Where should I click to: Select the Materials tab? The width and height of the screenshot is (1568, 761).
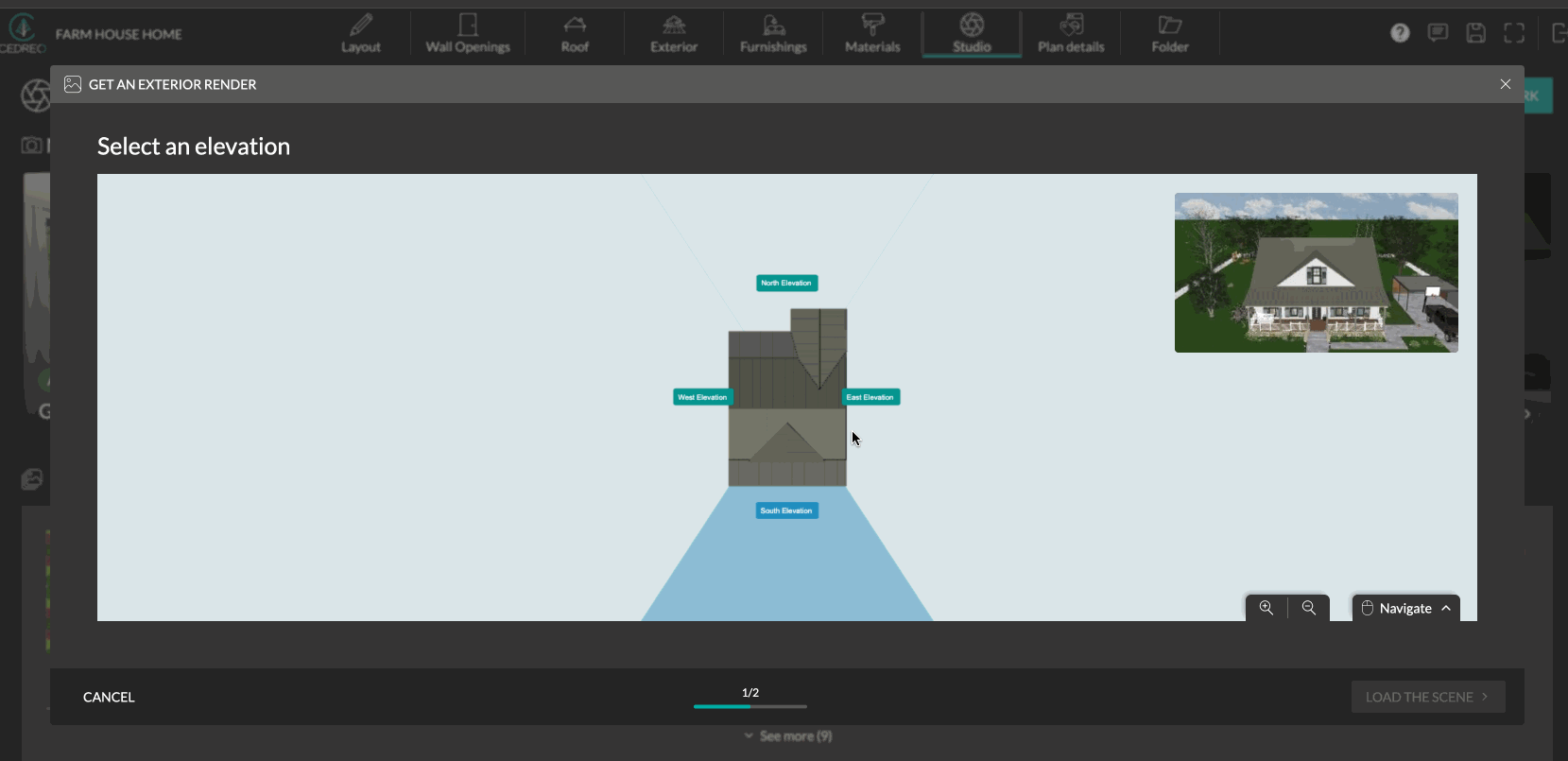[x=872, y=34]
